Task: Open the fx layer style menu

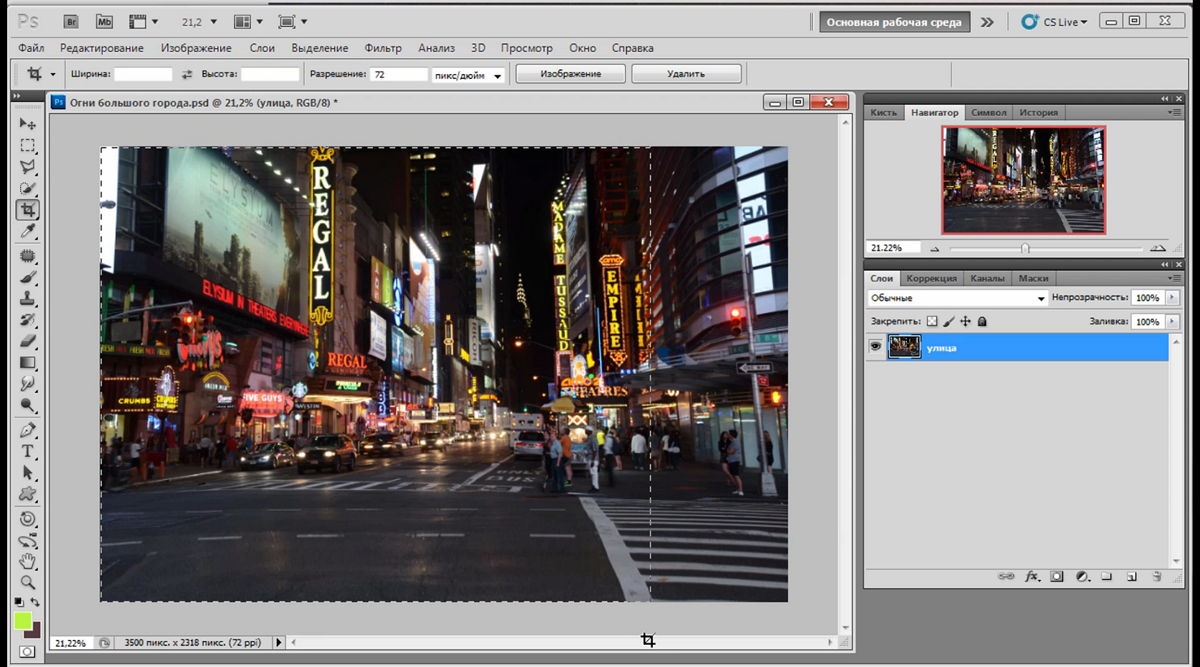Action: 1032,576
